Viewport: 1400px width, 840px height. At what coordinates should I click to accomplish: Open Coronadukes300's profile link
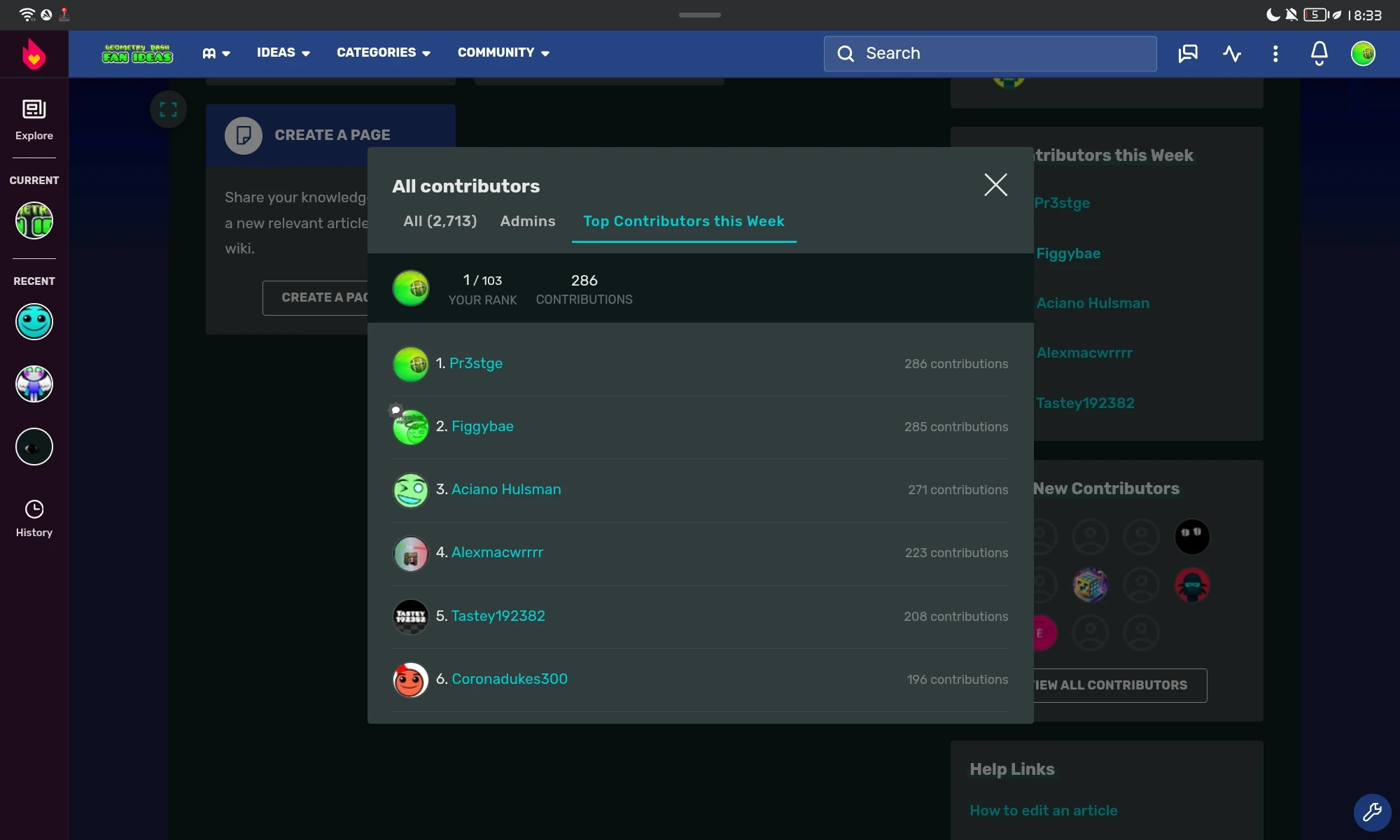(x=509, y=679)
